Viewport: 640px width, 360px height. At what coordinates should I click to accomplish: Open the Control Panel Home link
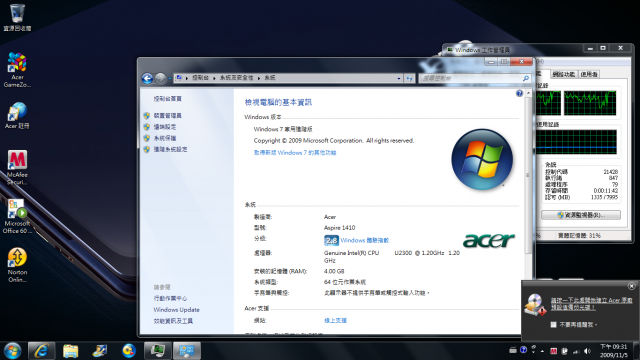coord(167,99)
